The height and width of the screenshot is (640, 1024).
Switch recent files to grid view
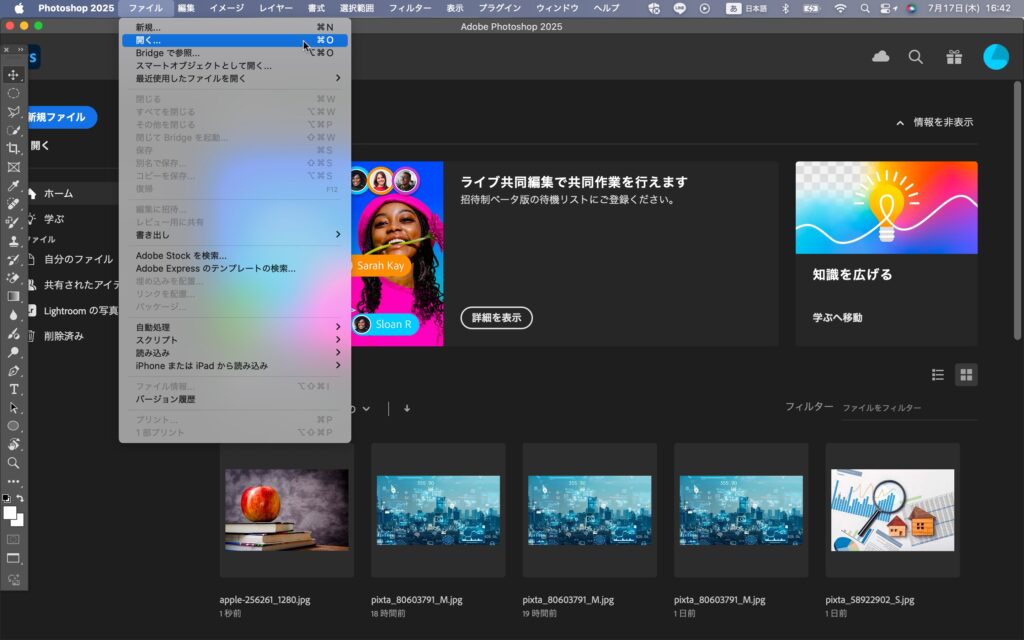pos(967,375)
